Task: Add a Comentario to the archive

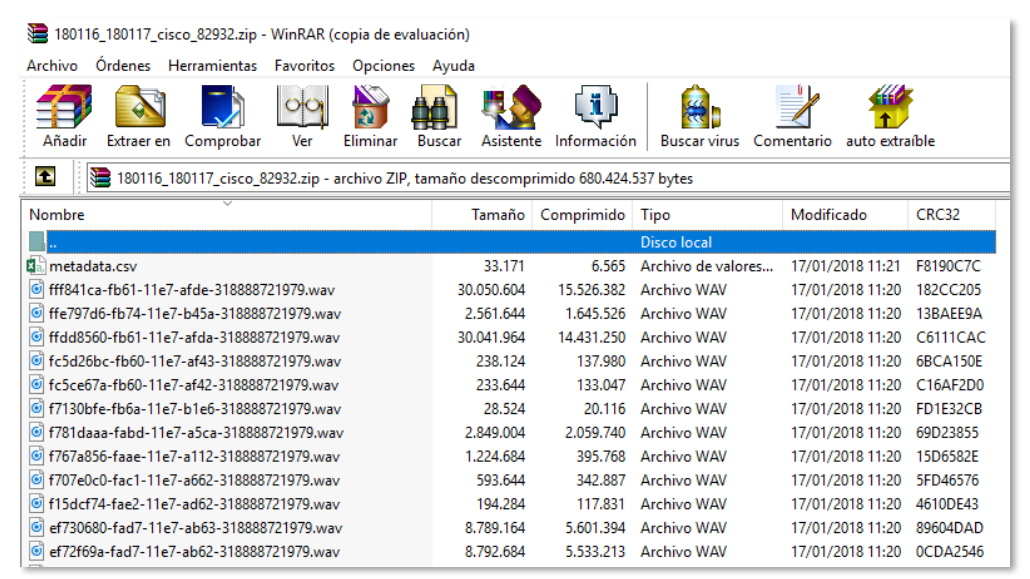Action: [792, 116]
